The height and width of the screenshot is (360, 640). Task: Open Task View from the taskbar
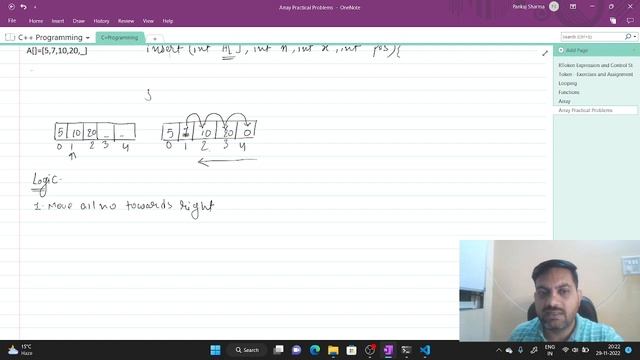[278, 350]
